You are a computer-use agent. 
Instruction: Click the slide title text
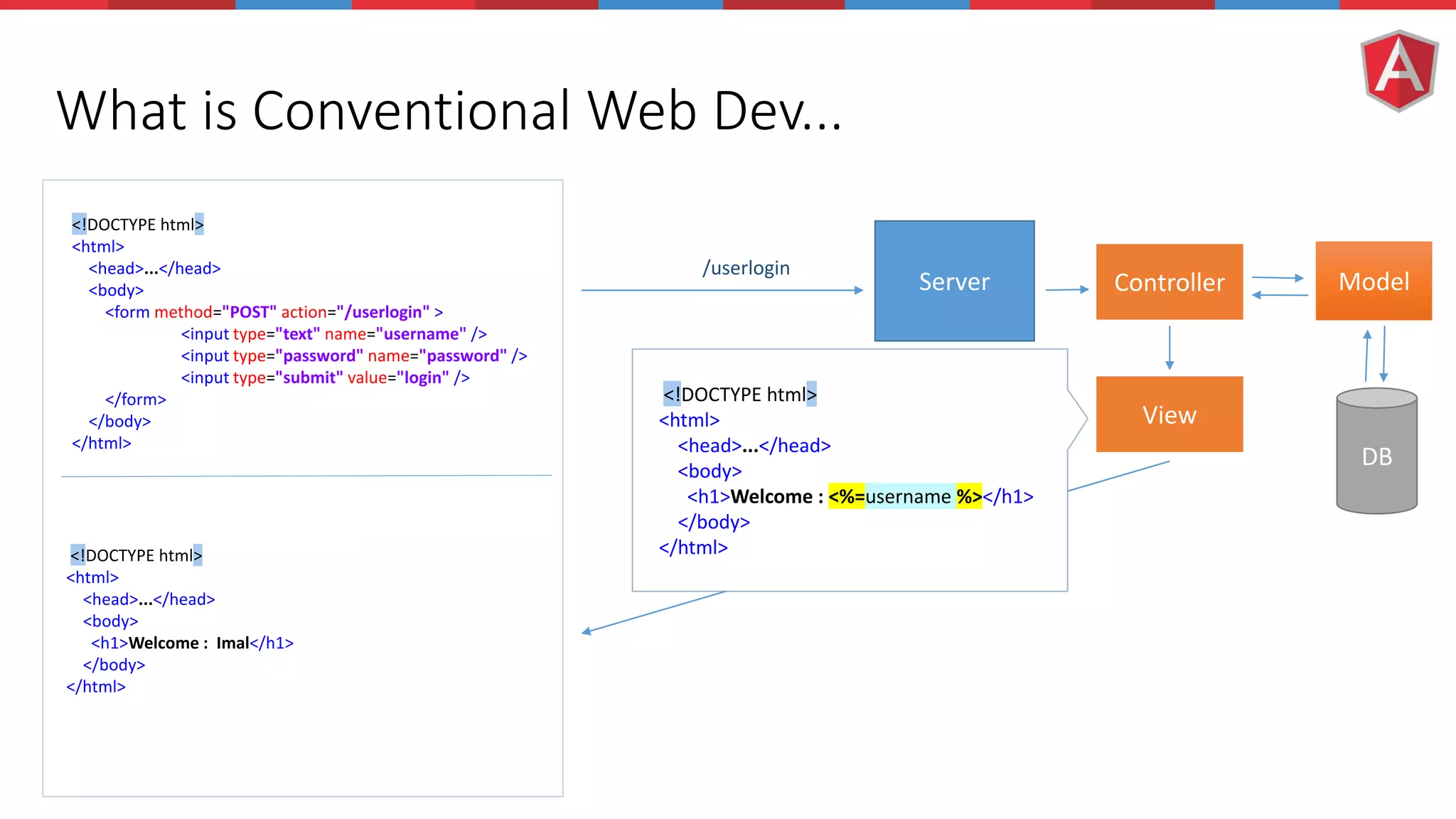click(449, 111)
